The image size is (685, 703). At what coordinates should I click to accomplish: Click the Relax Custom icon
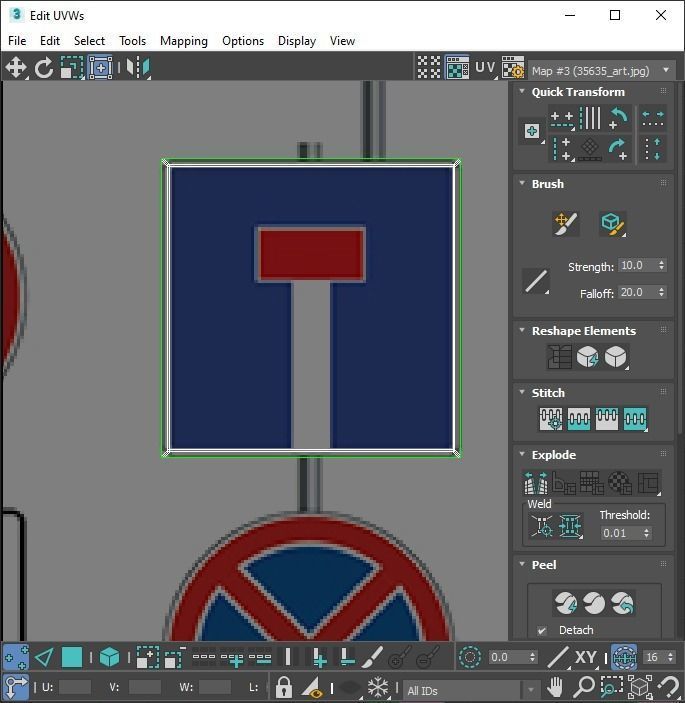coord(616,357)
